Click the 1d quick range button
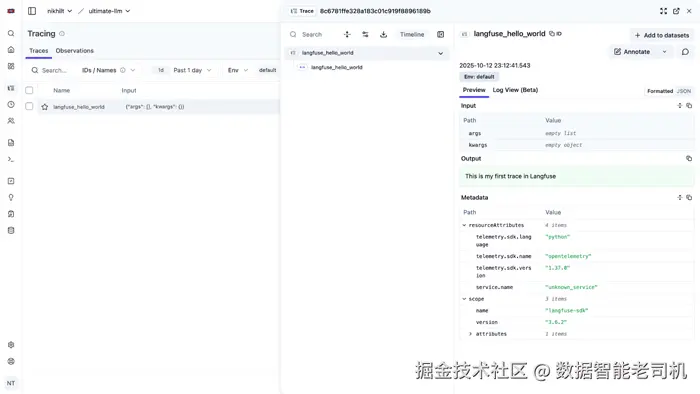700x394 pixels. click(161, 70)
